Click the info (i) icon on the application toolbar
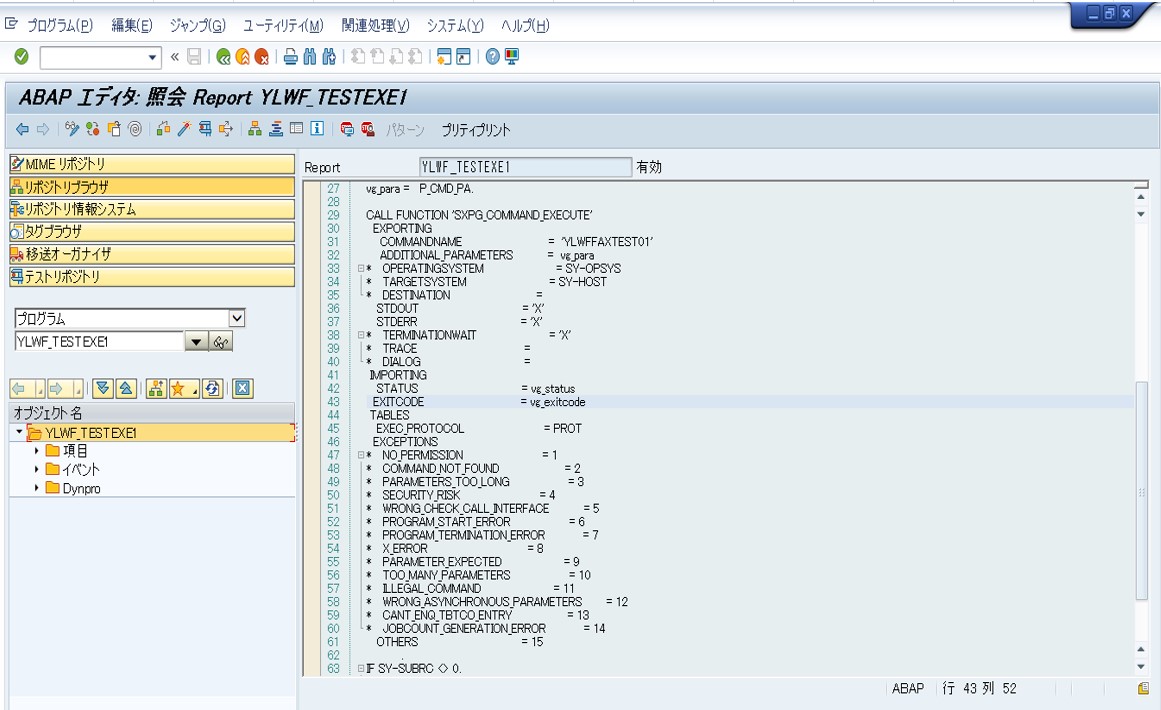This screenshot has height=710, width=1161. click(x=315, y=130)
